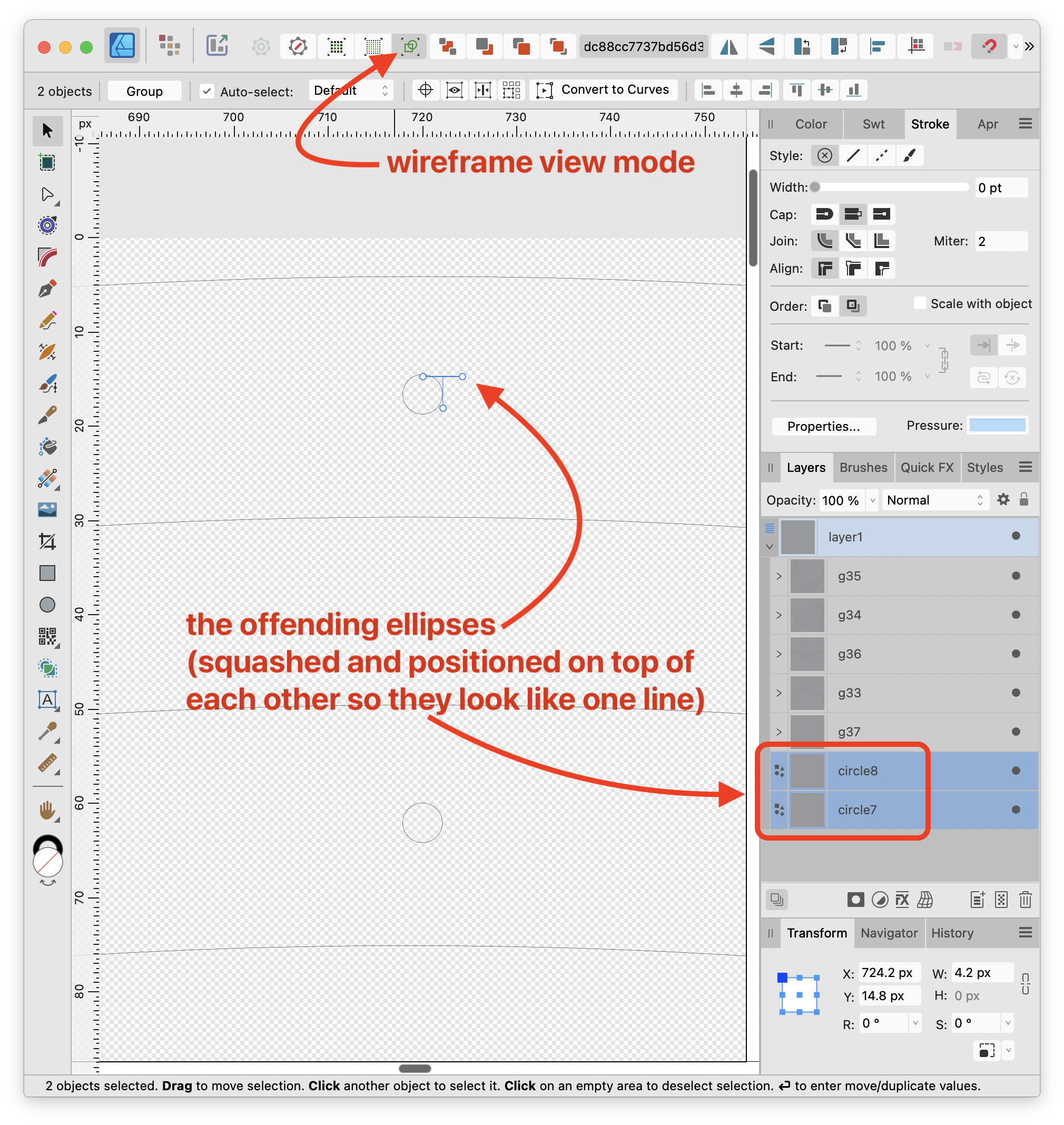Expand the g34 group

tap(779, 615)
